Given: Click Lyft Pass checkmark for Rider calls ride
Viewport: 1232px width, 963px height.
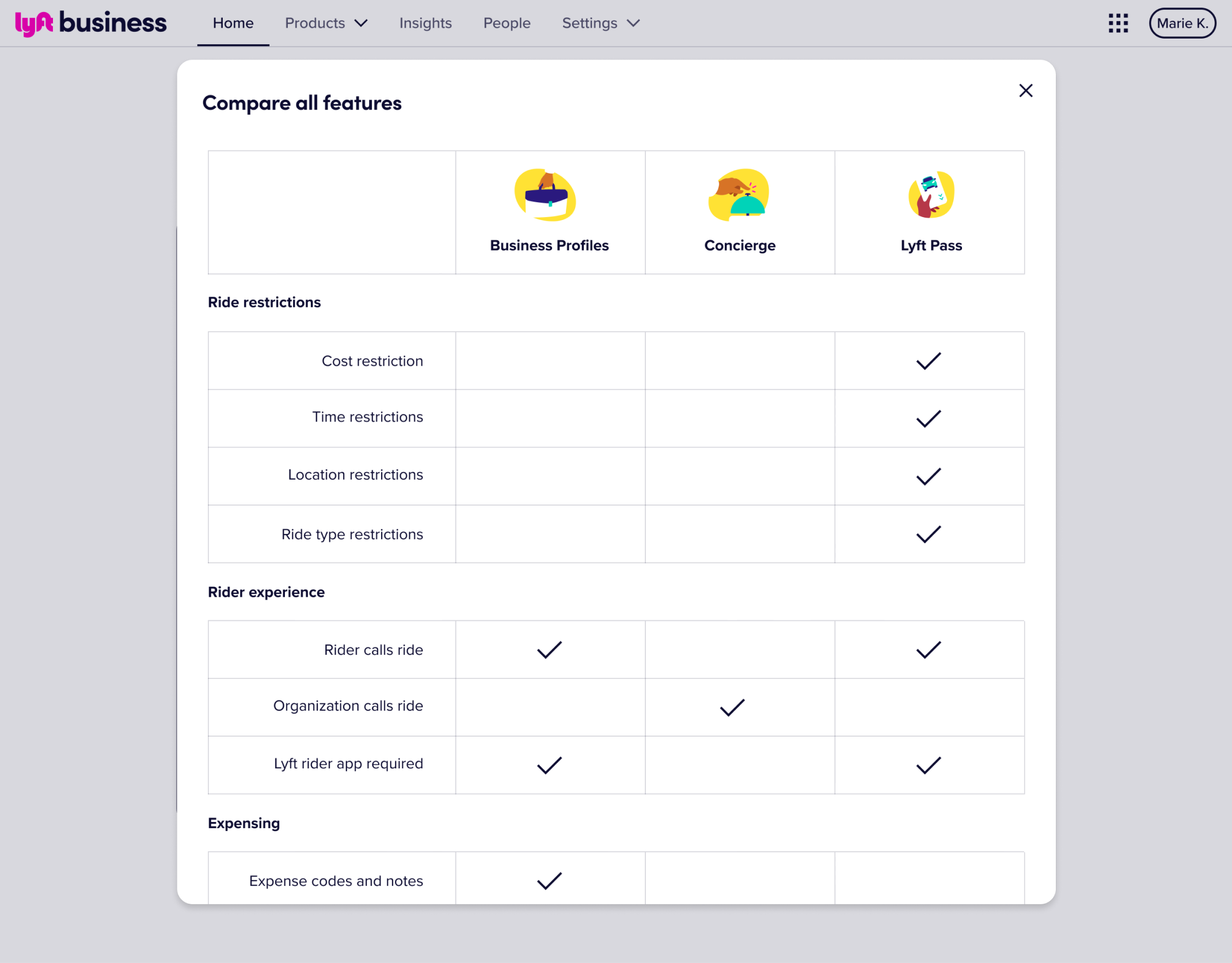Looking at the screenshot, I should pos(929,650).
